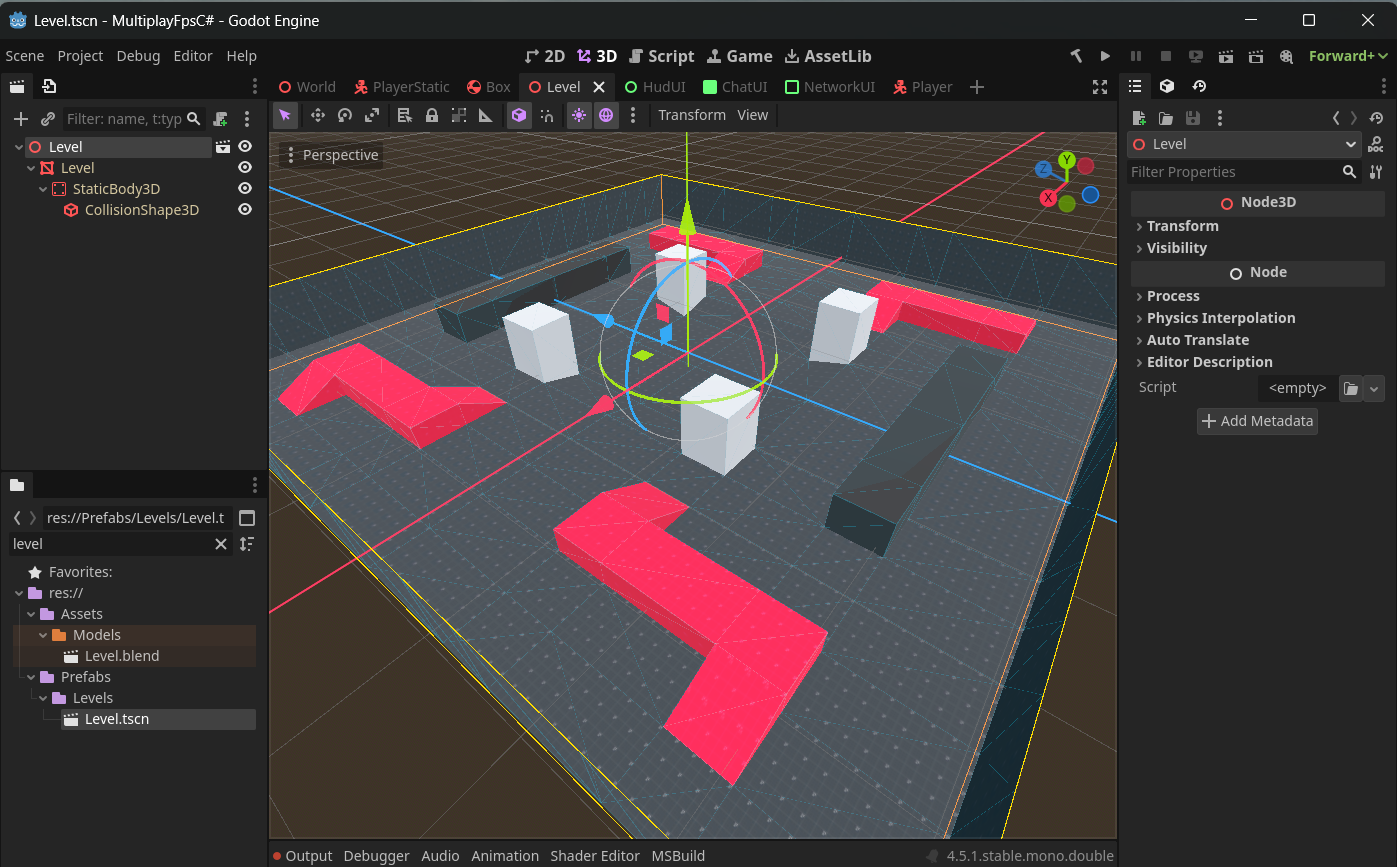Create a new resource in Inspector
The width and height of the screenshot is (1397, 867).
(1138, 118)
